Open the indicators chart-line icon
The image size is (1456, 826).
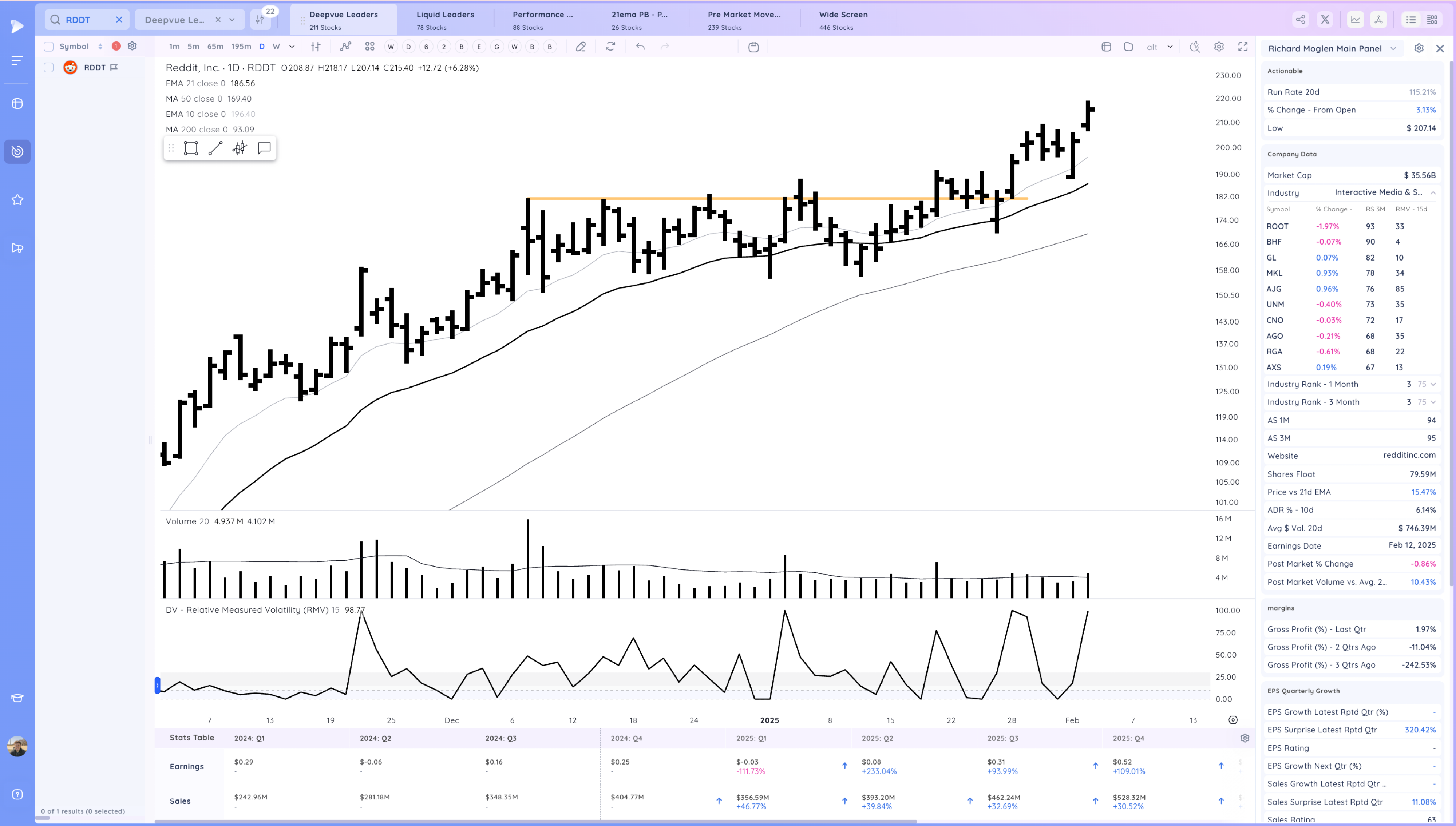pyautogui.click(x=345, y=47)
